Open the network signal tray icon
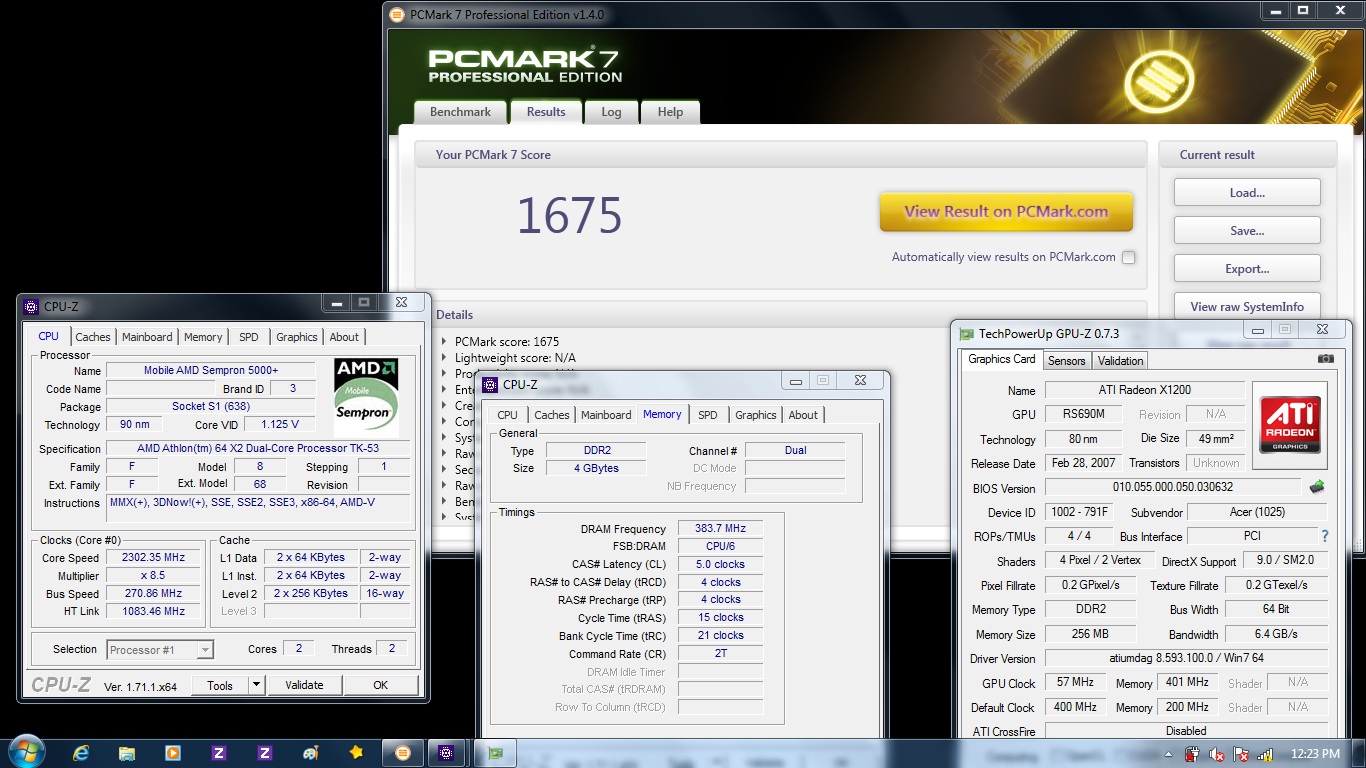1366x768 pixels. [x=1264, y=754]
